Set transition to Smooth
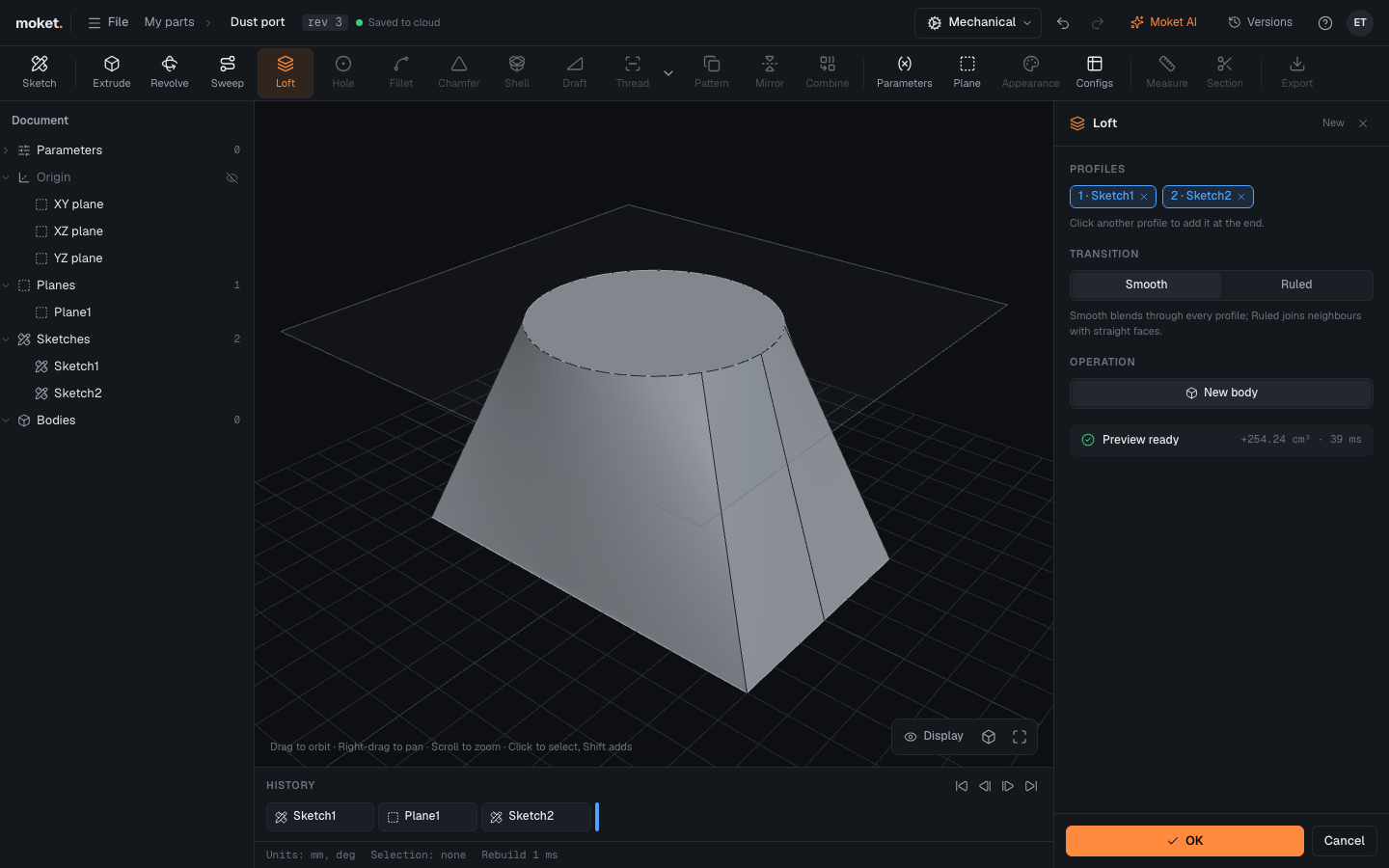Screen dimensions: 1389x868 (1146, 285)
